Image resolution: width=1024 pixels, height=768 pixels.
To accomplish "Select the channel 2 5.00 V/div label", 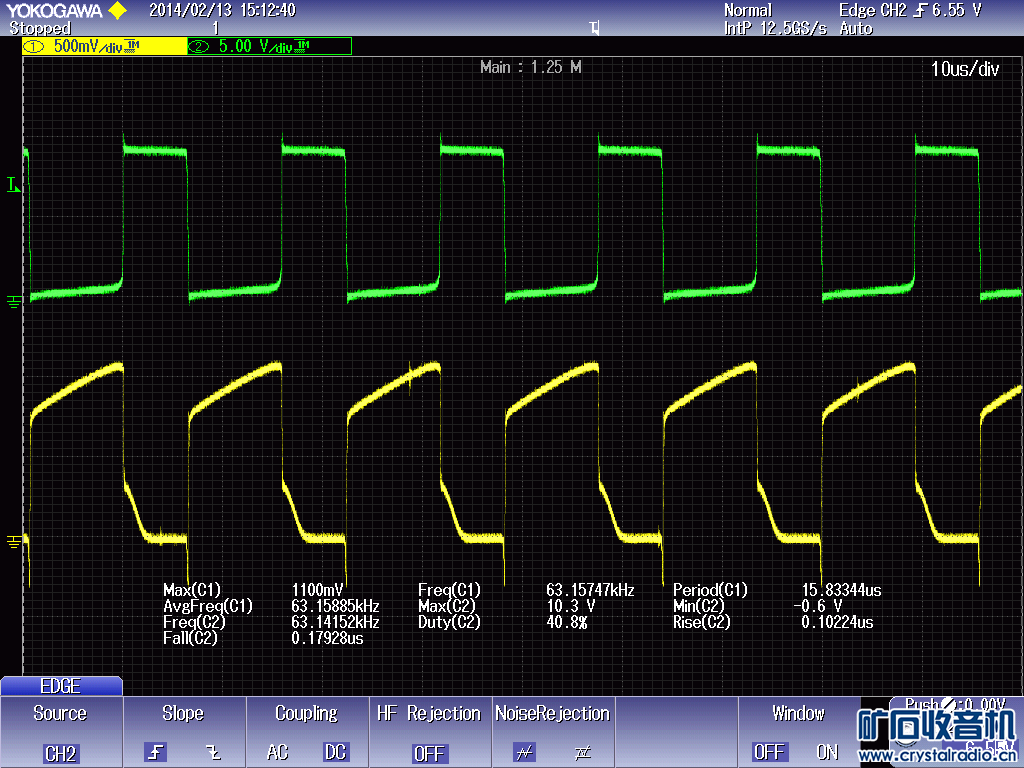I will click(268, 46).
